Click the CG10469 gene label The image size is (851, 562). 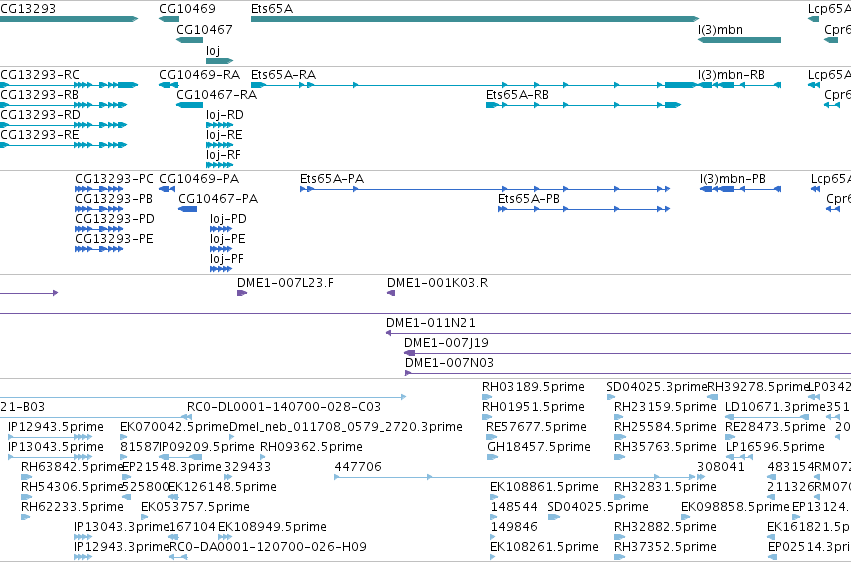187,9
